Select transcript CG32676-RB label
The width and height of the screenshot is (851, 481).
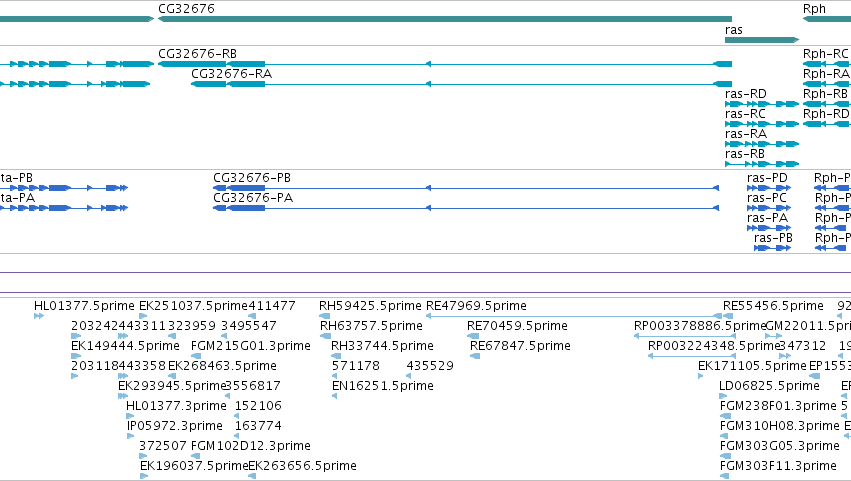click(198, 54)
